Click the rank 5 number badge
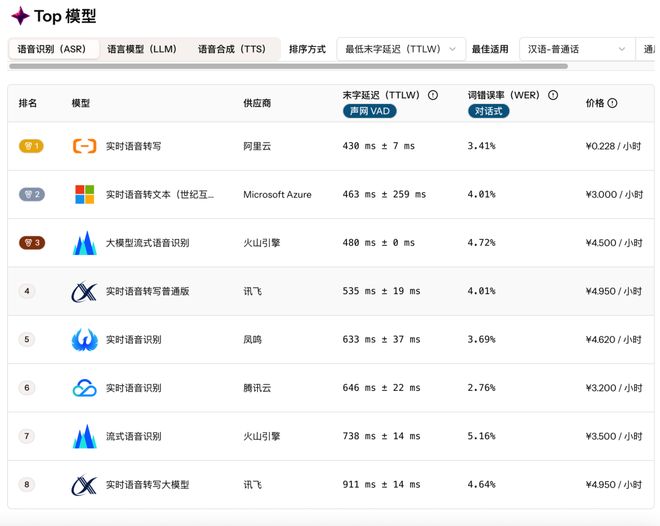Screen dimensions: 660x526 point(27,339)
